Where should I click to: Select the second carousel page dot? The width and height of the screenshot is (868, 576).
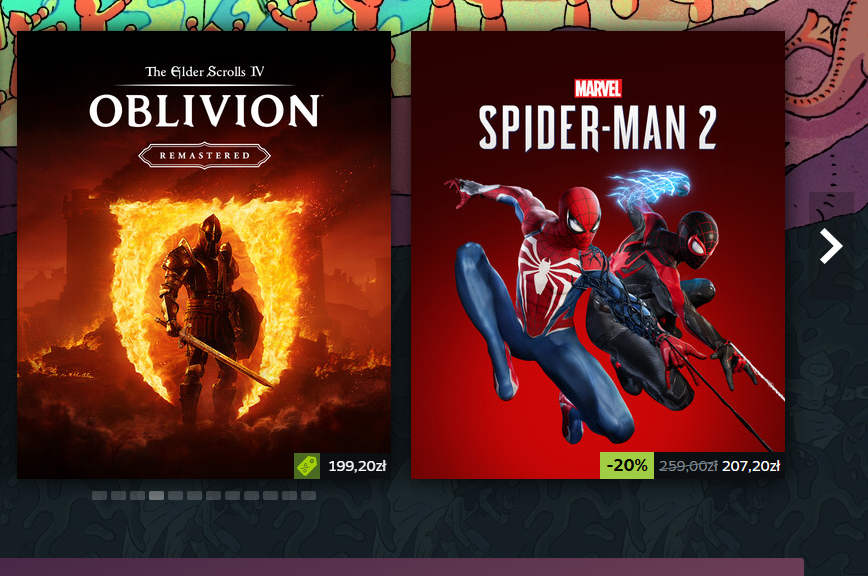[118, 495]
